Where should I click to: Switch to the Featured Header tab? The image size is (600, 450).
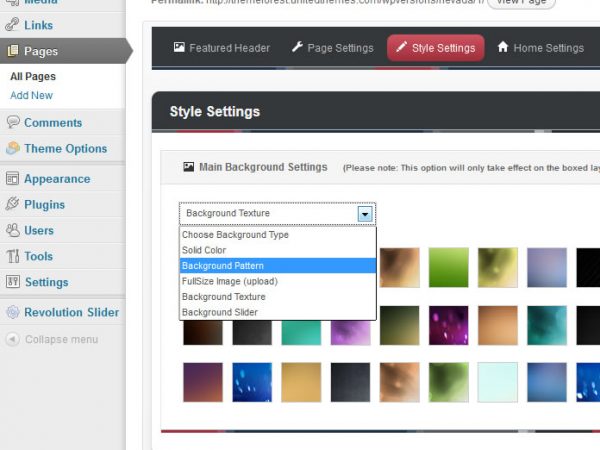(x=221, y=48)
